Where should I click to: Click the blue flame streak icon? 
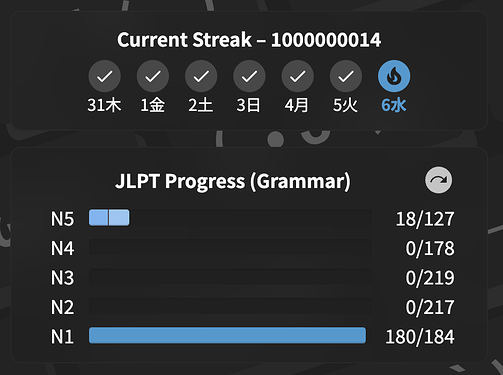point(394,76)
